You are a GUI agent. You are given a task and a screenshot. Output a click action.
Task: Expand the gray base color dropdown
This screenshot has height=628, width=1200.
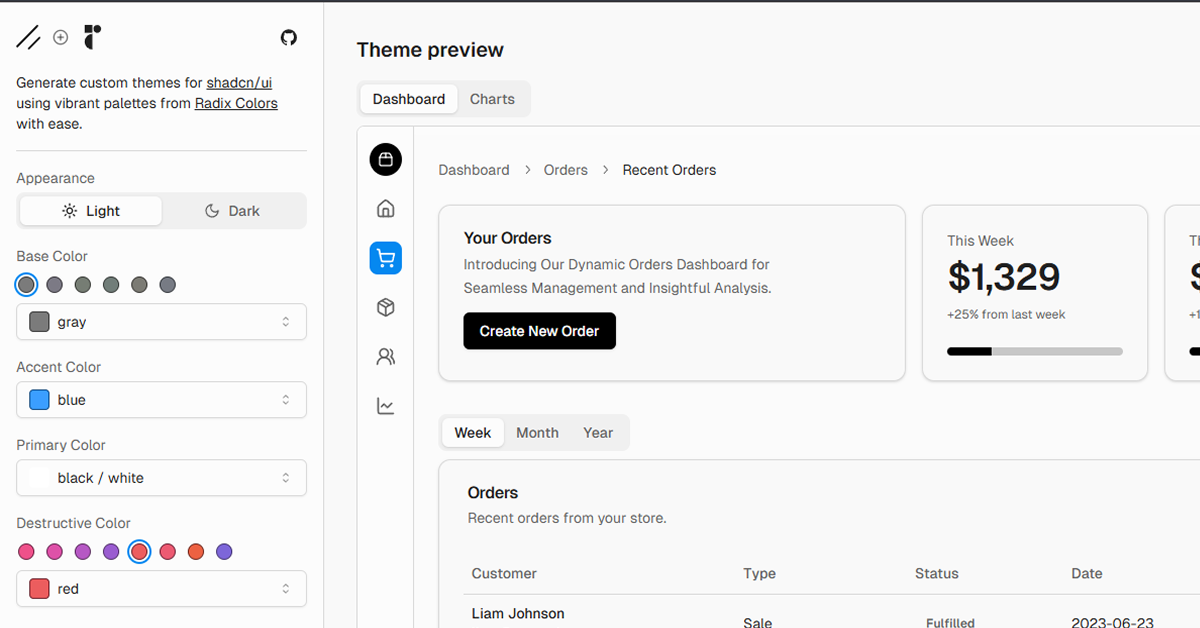[x=161, y=322]
